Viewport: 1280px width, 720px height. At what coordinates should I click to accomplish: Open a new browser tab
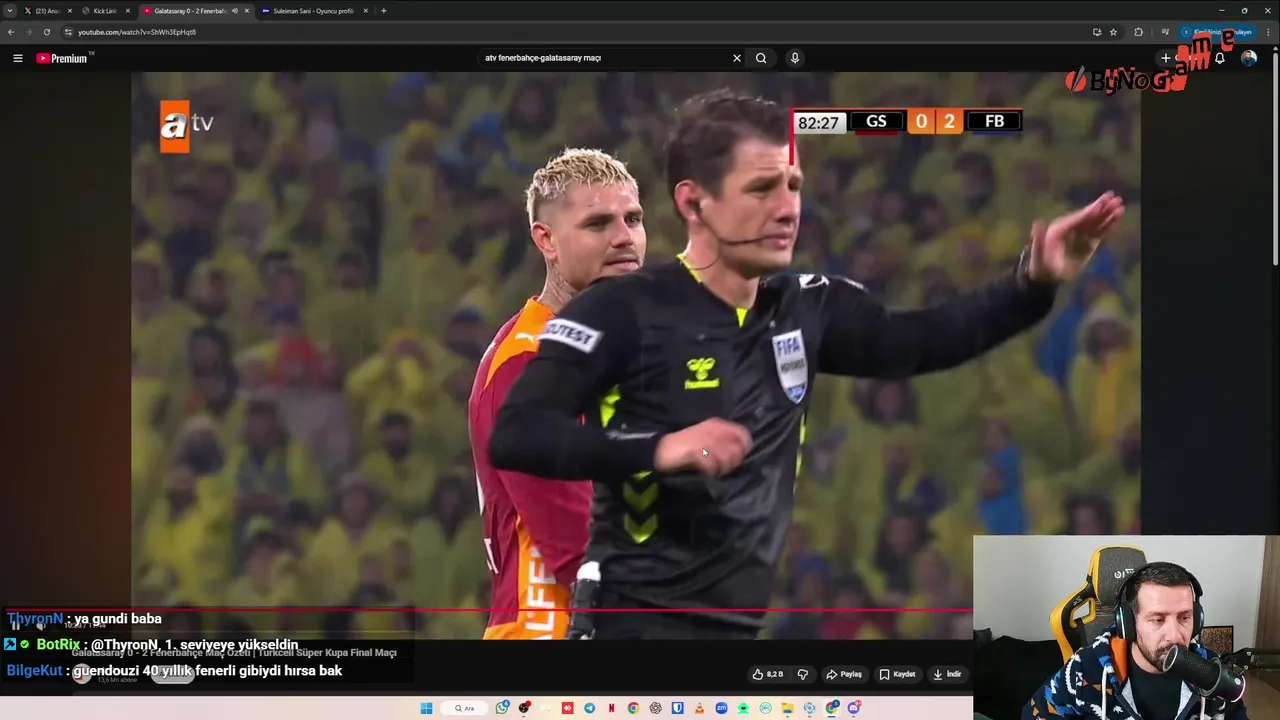coord(384,11)
